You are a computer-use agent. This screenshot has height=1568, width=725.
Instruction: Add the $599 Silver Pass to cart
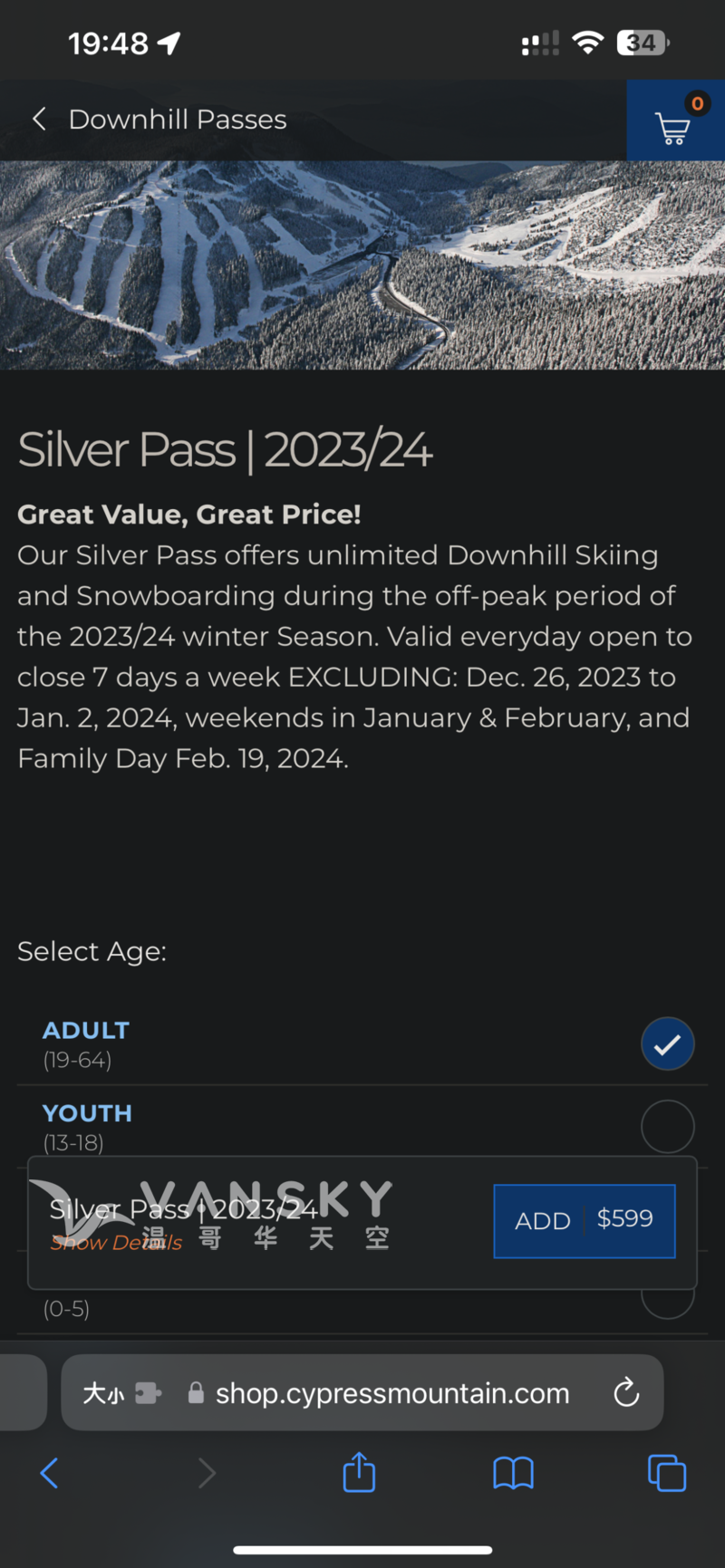[585, 1220]
